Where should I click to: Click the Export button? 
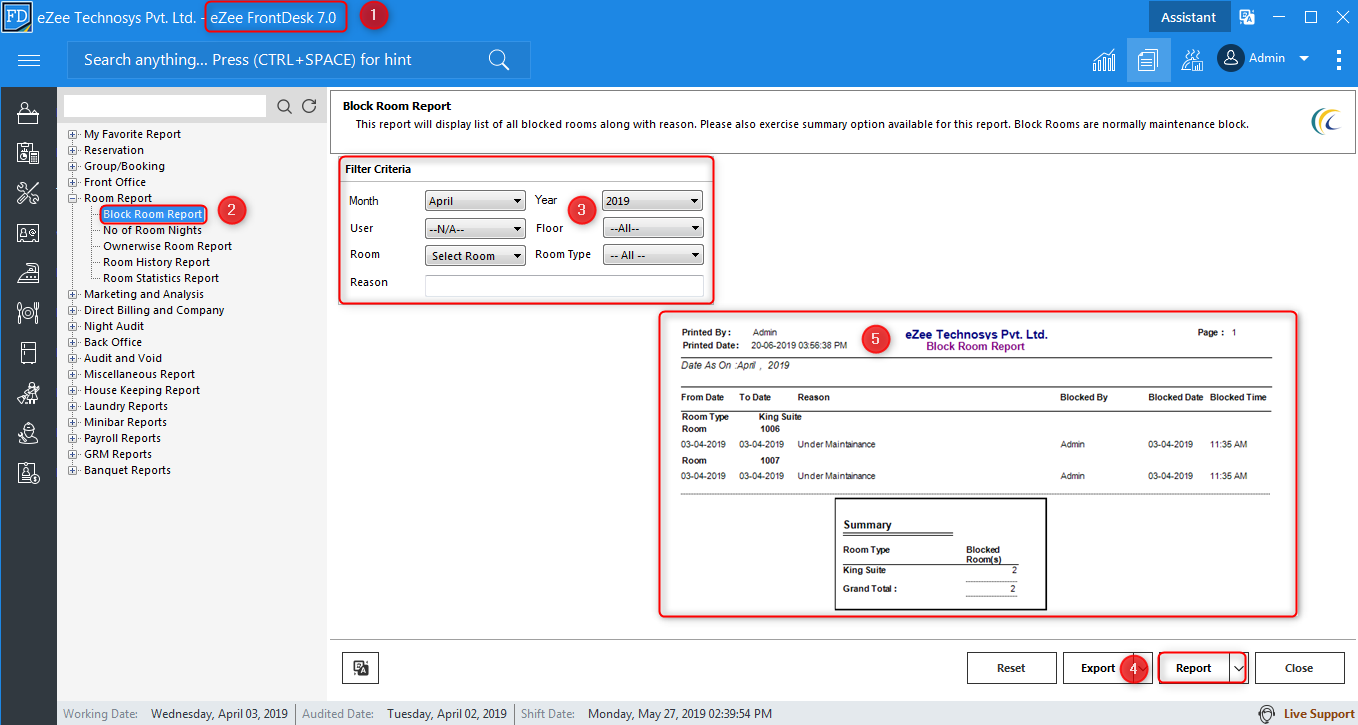click(1098, 668)
